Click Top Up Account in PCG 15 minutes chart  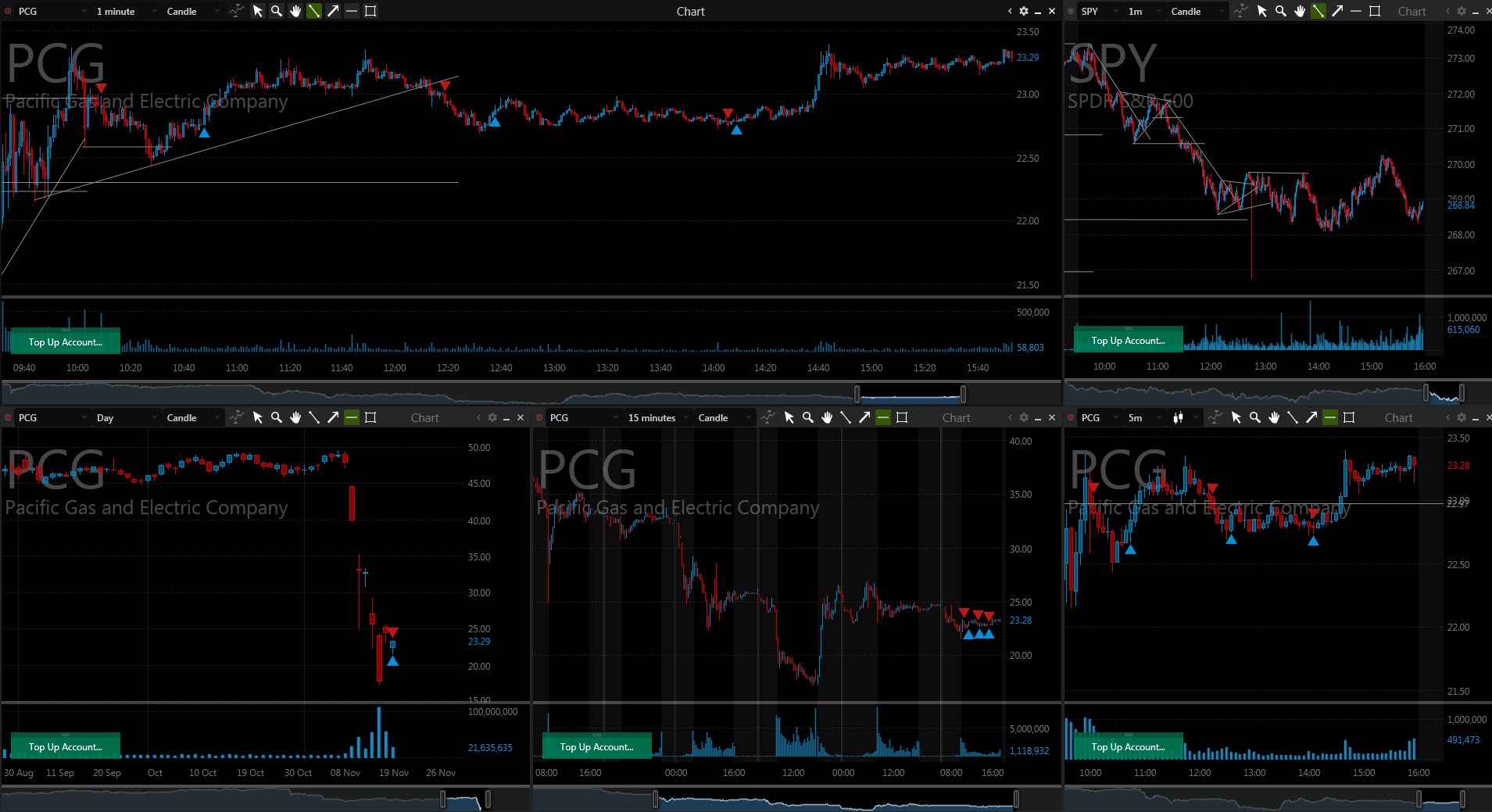tap(596, 746)
